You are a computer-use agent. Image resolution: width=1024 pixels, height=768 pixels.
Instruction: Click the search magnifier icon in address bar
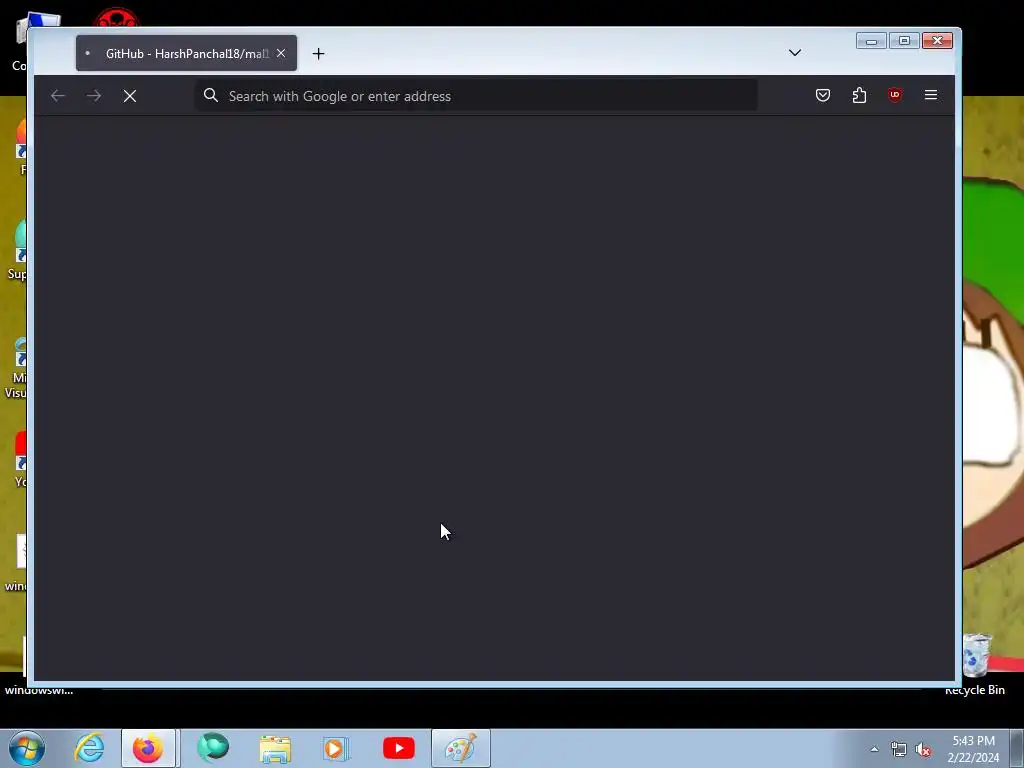210,95
